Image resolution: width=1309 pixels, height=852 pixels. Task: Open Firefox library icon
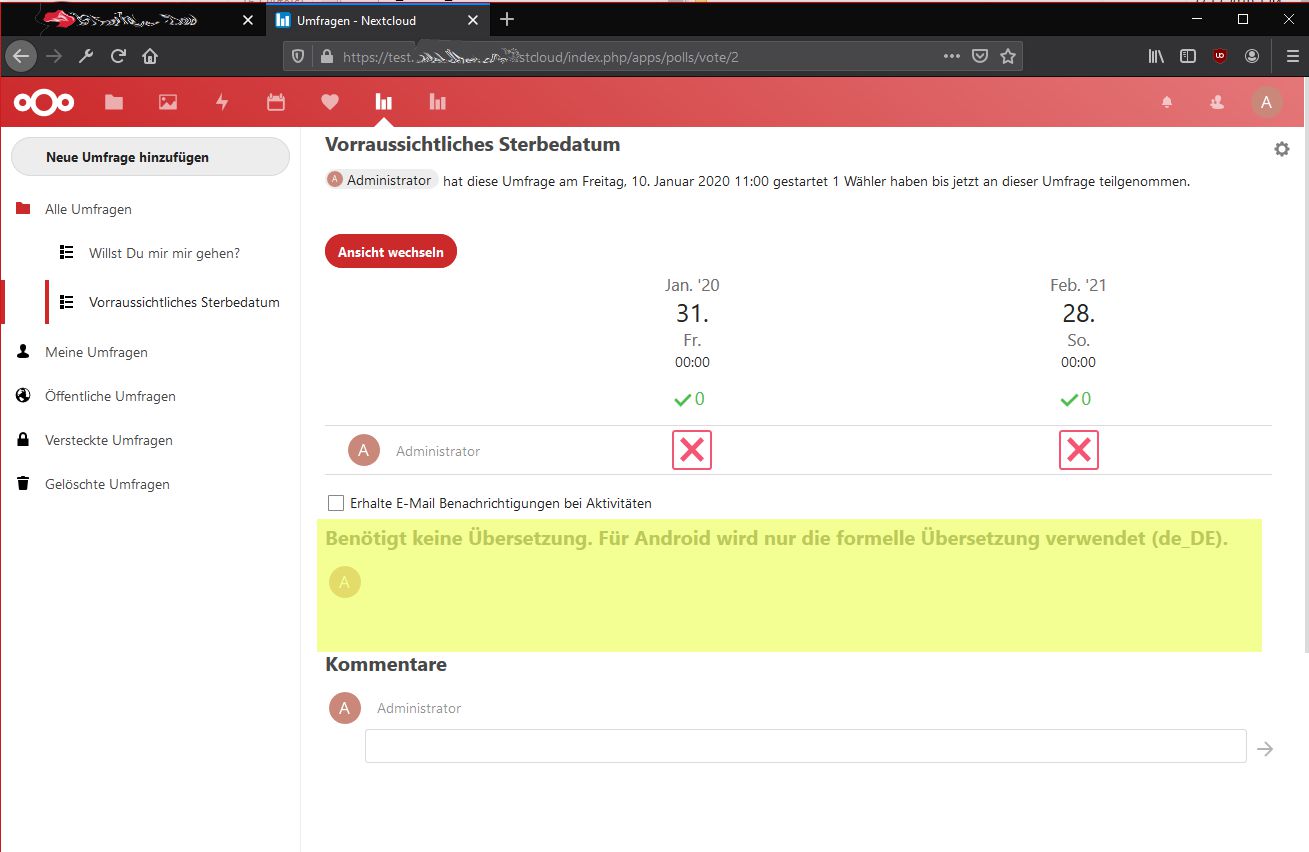tap(1156, 56)
